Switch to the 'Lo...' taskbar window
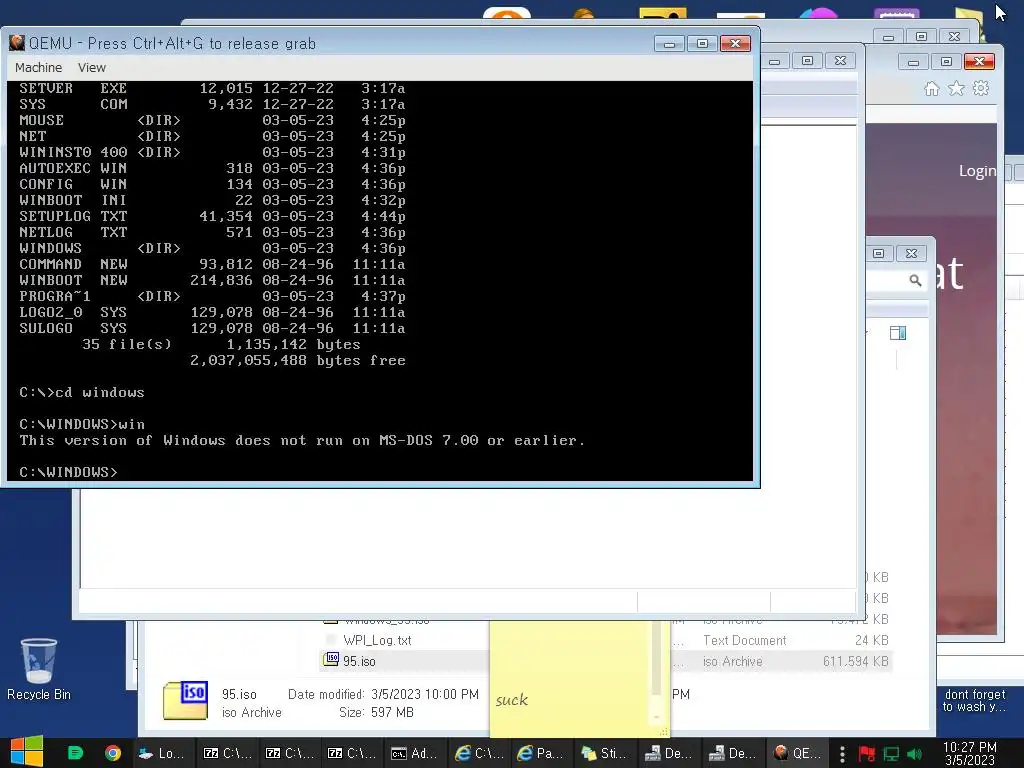1024x768 pixels. [x=162, y=753]
